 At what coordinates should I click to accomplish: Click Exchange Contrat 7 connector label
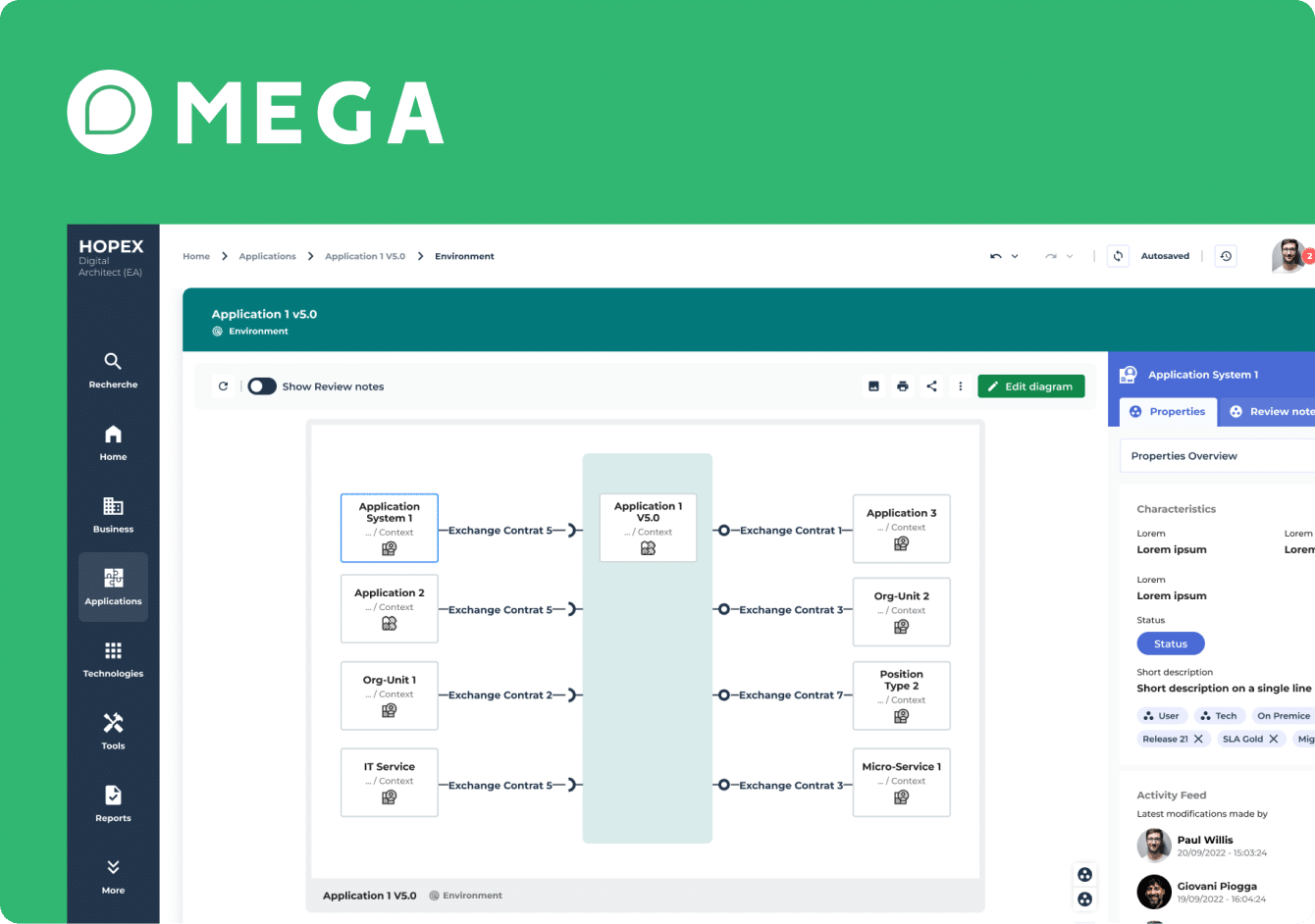click(x=791, y=695)
